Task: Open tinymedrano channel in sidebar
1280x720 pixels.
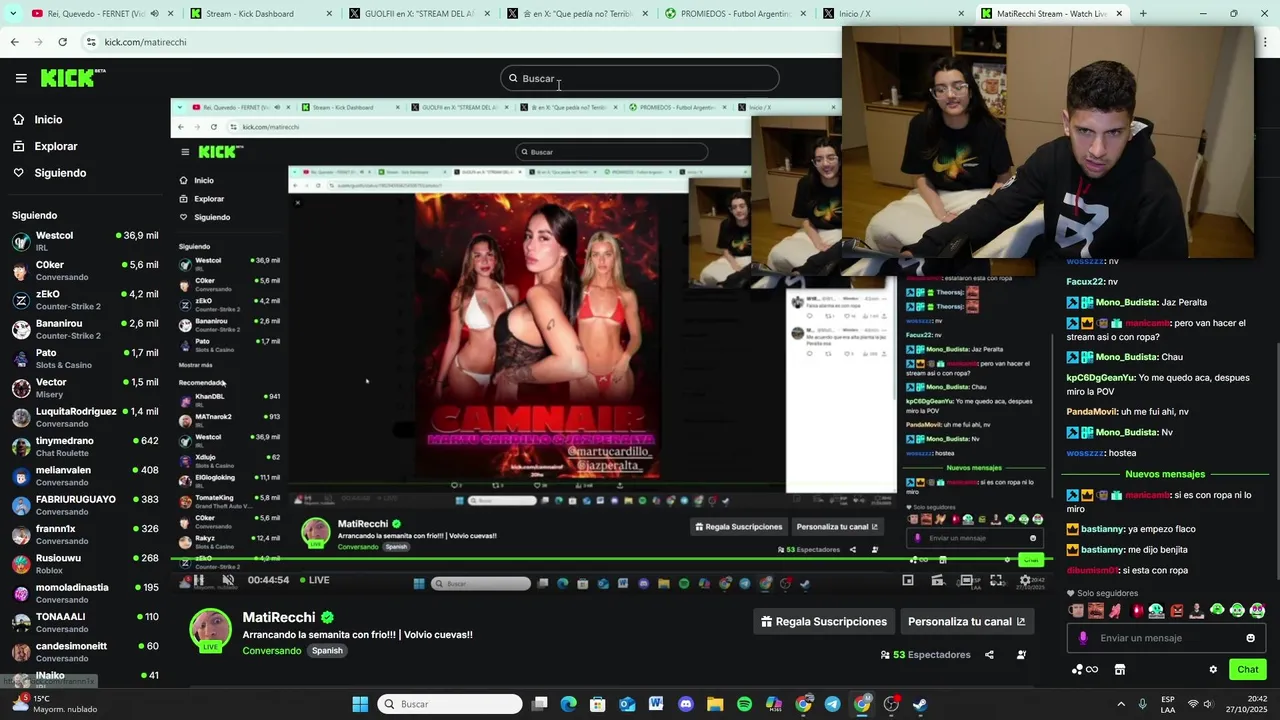Action: [x=85, y=446]
